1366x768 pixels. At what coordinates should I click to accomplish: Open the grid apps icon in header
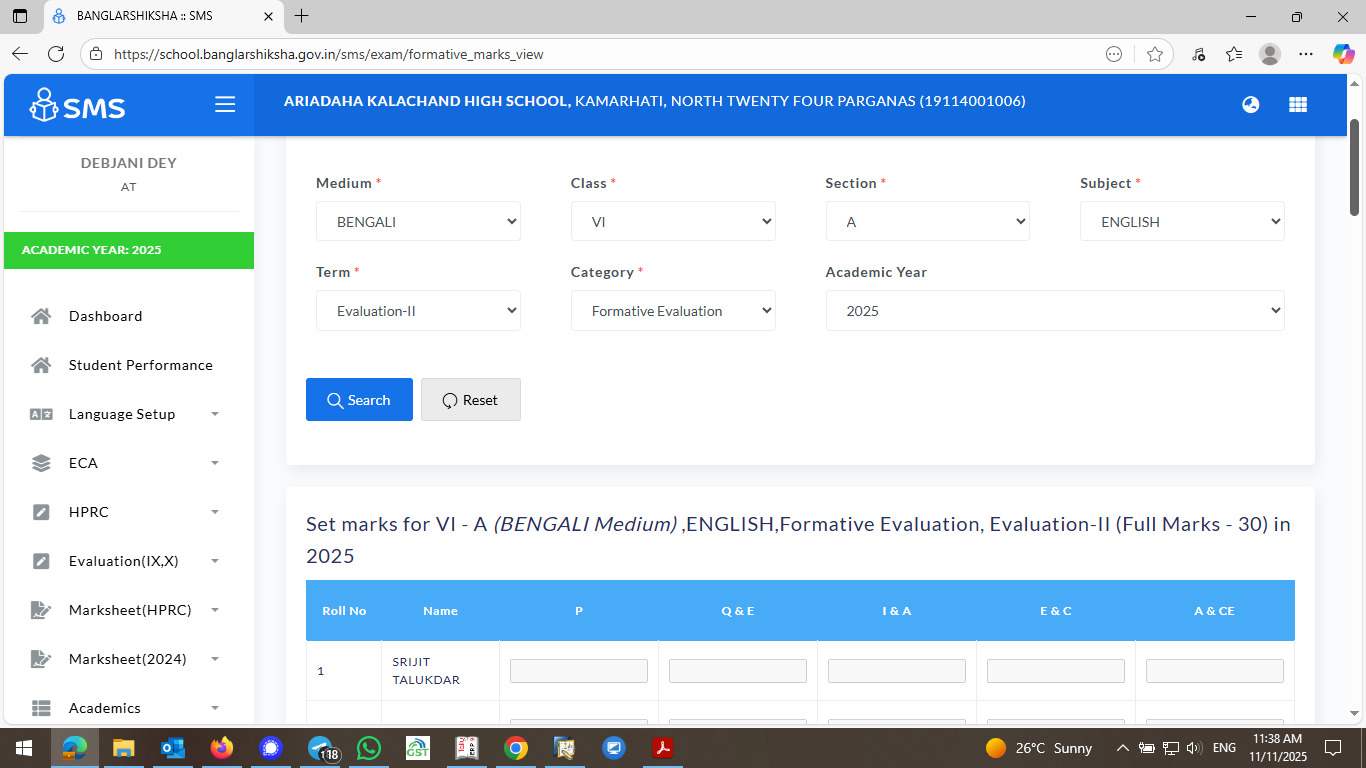click(1298, 105)
